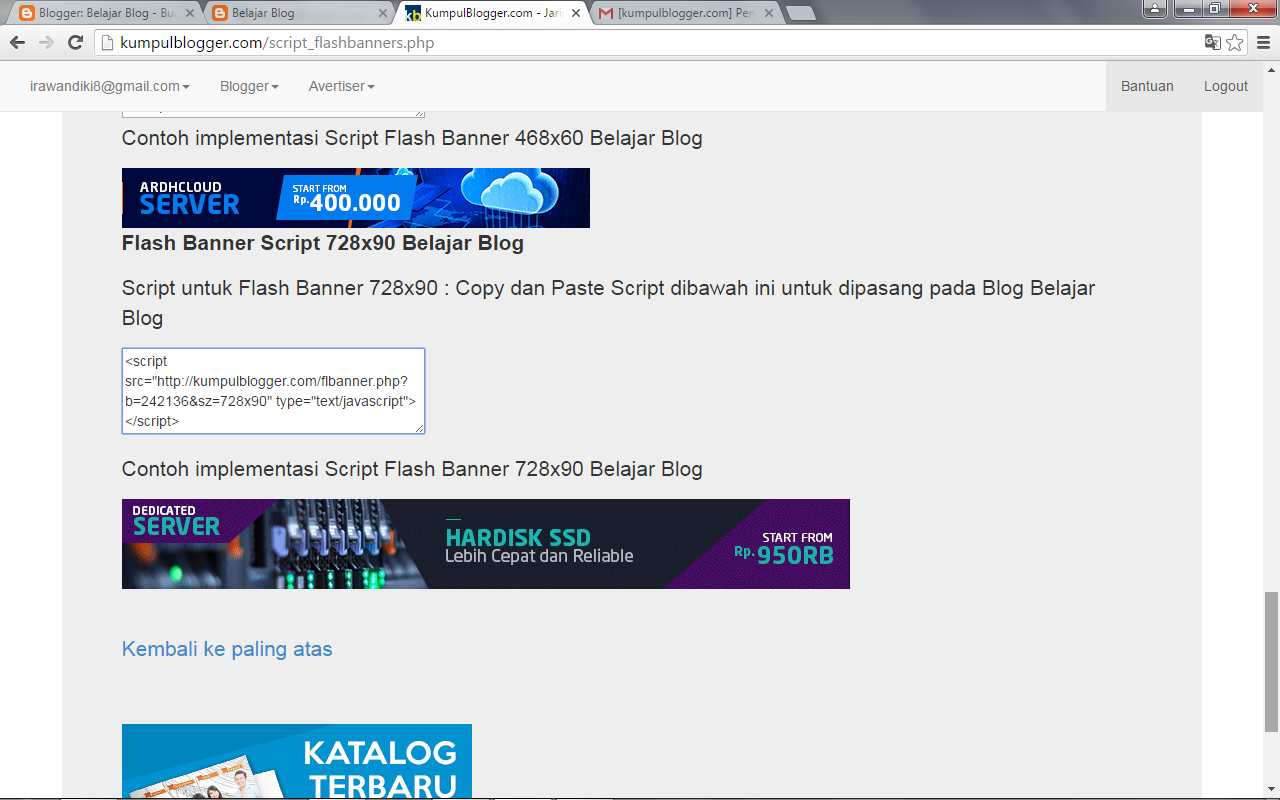Viewport: 1280px width, 800px height.
Task: Click text Contoh implementasi Script Flash Banner 728x90
Action: click(x=353, y=469)
